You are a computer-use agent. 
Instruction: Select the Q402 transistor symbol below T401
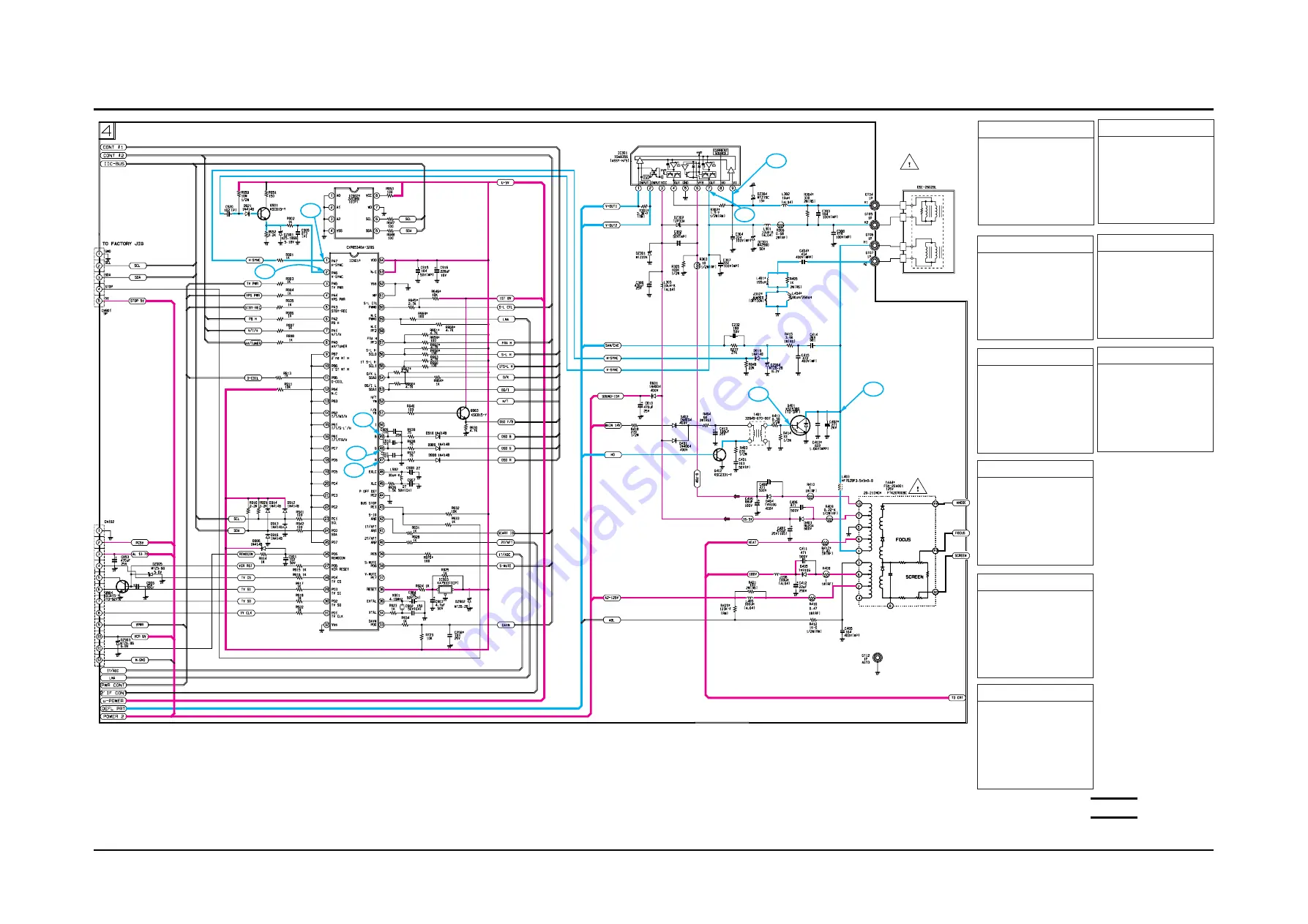720,454
